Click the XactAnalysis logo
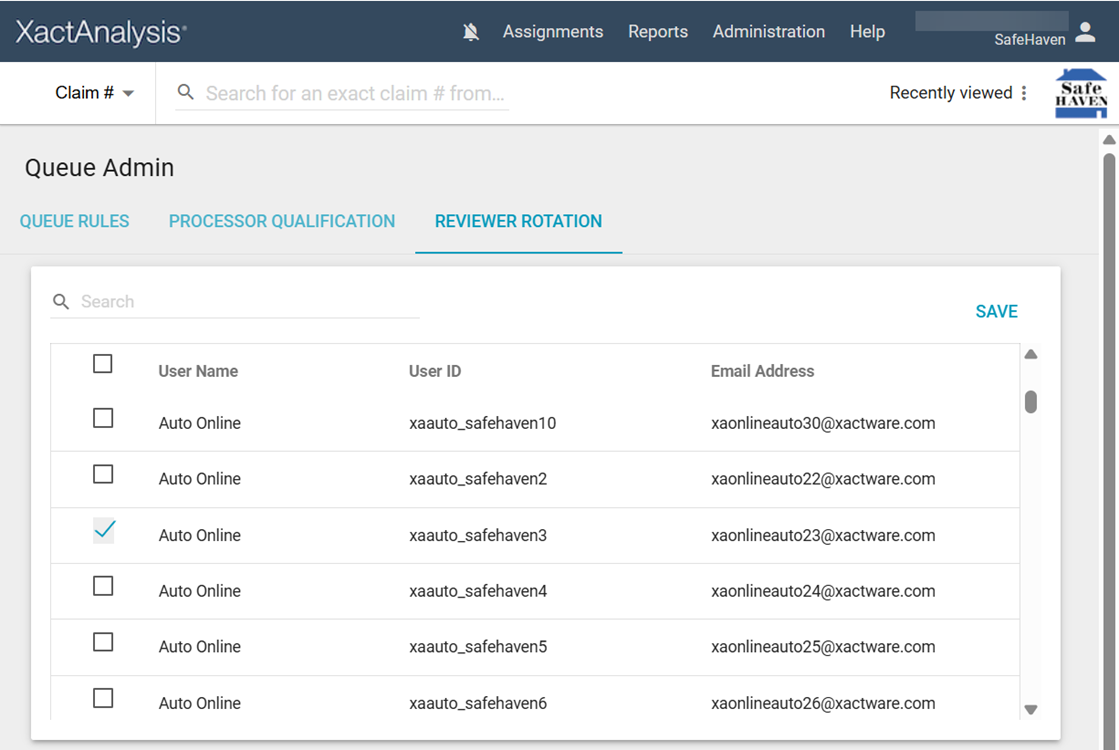This screenshot has height=750, width=1119. tap(101, 32)
